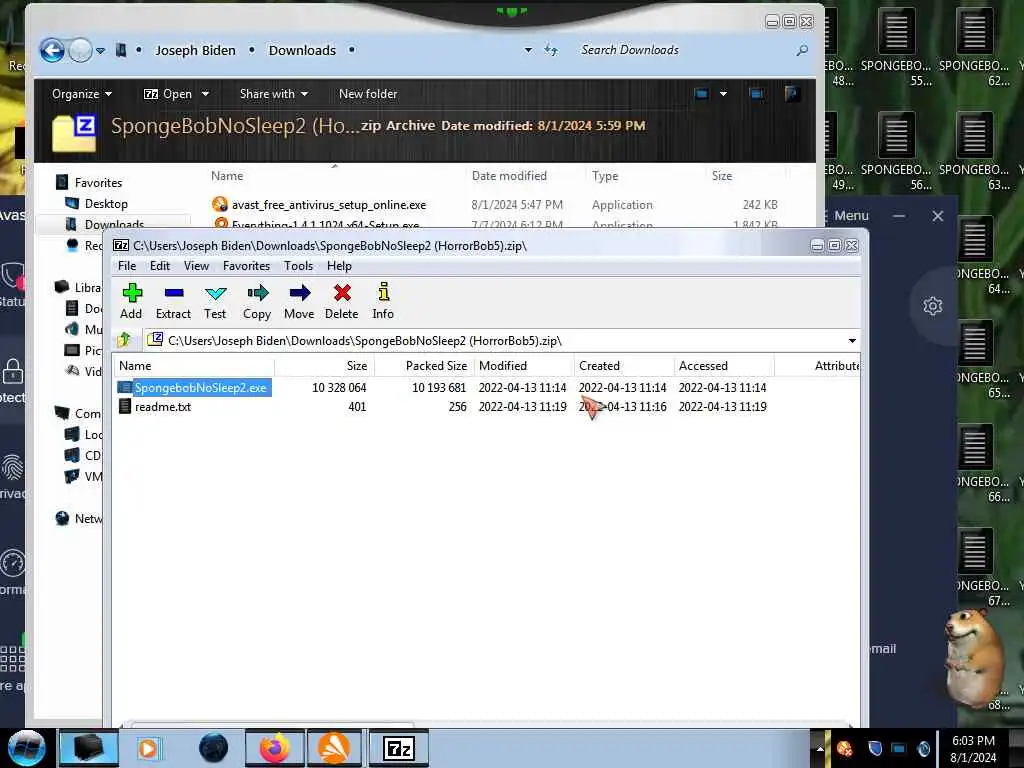Extract files with 7-Zip Extract icon
The height and width of the screenshot is (768, 1024).
(x=173, y=301)
